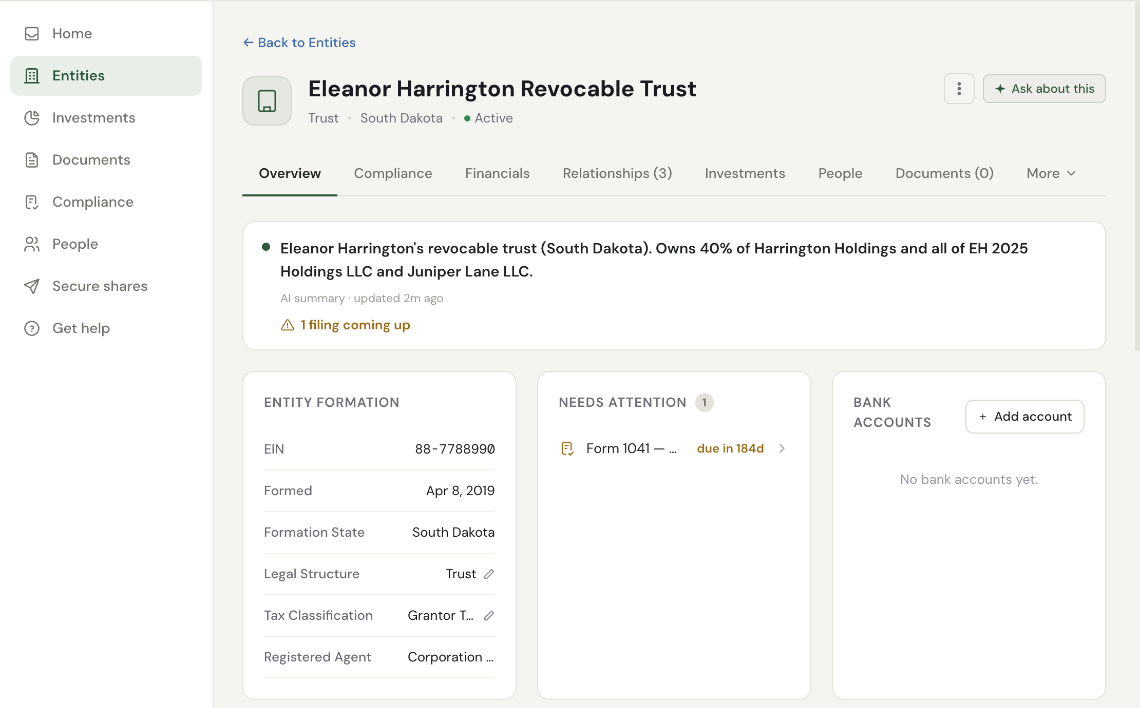Screen dimensions: 1140x708
Task: Click the Eleanor Harrington Revocable Trust title
Action: 502,89
